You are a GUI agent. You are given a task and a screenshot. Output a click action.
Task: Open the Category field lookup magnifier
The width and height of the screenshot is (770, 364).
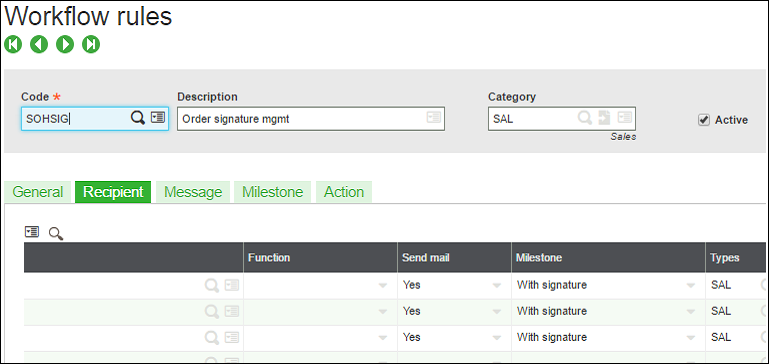[584, 118]
